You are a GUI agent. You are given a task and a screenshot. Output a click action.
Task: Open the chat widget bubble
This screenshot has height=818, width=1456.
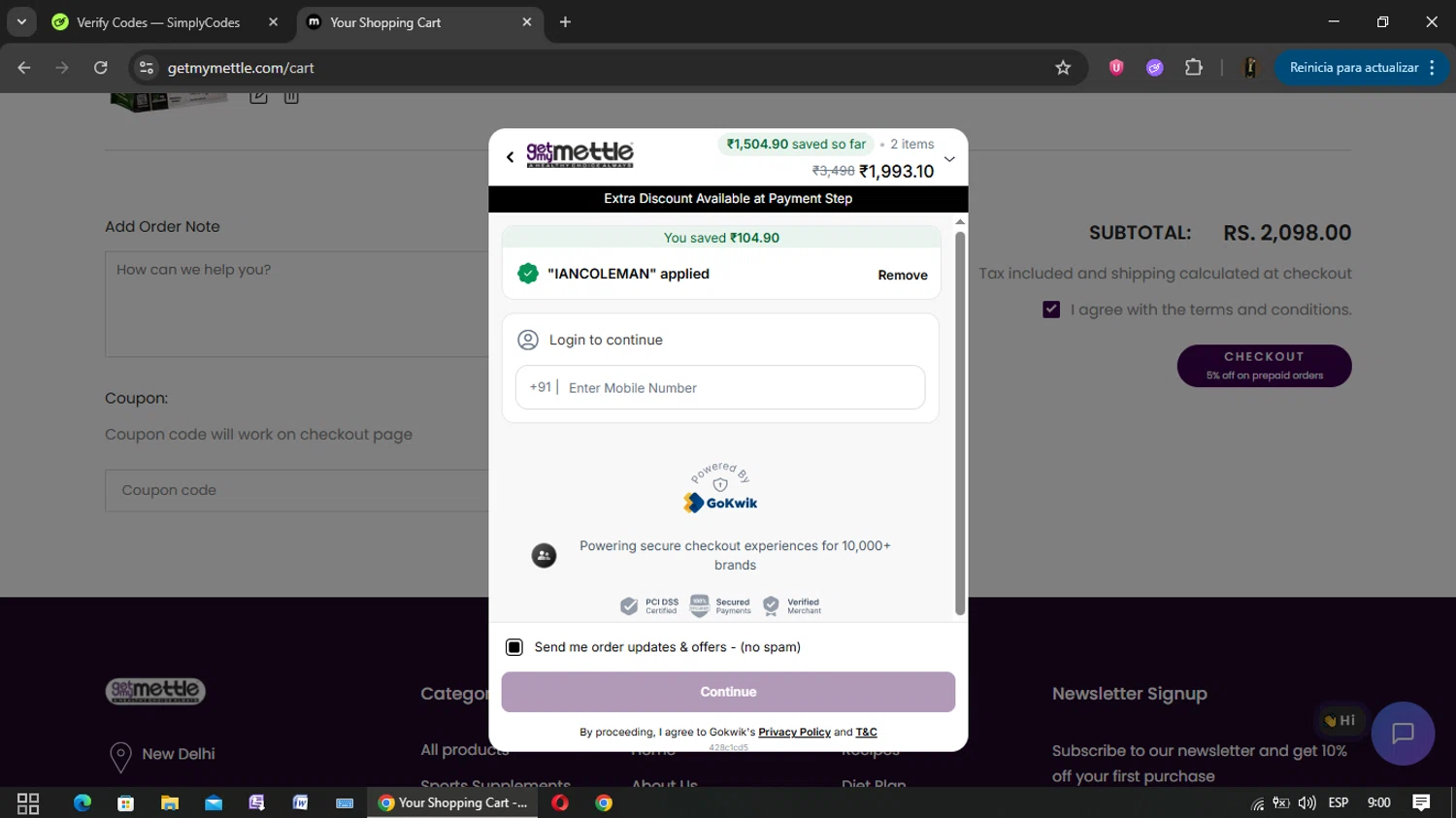coord(1403,734)
